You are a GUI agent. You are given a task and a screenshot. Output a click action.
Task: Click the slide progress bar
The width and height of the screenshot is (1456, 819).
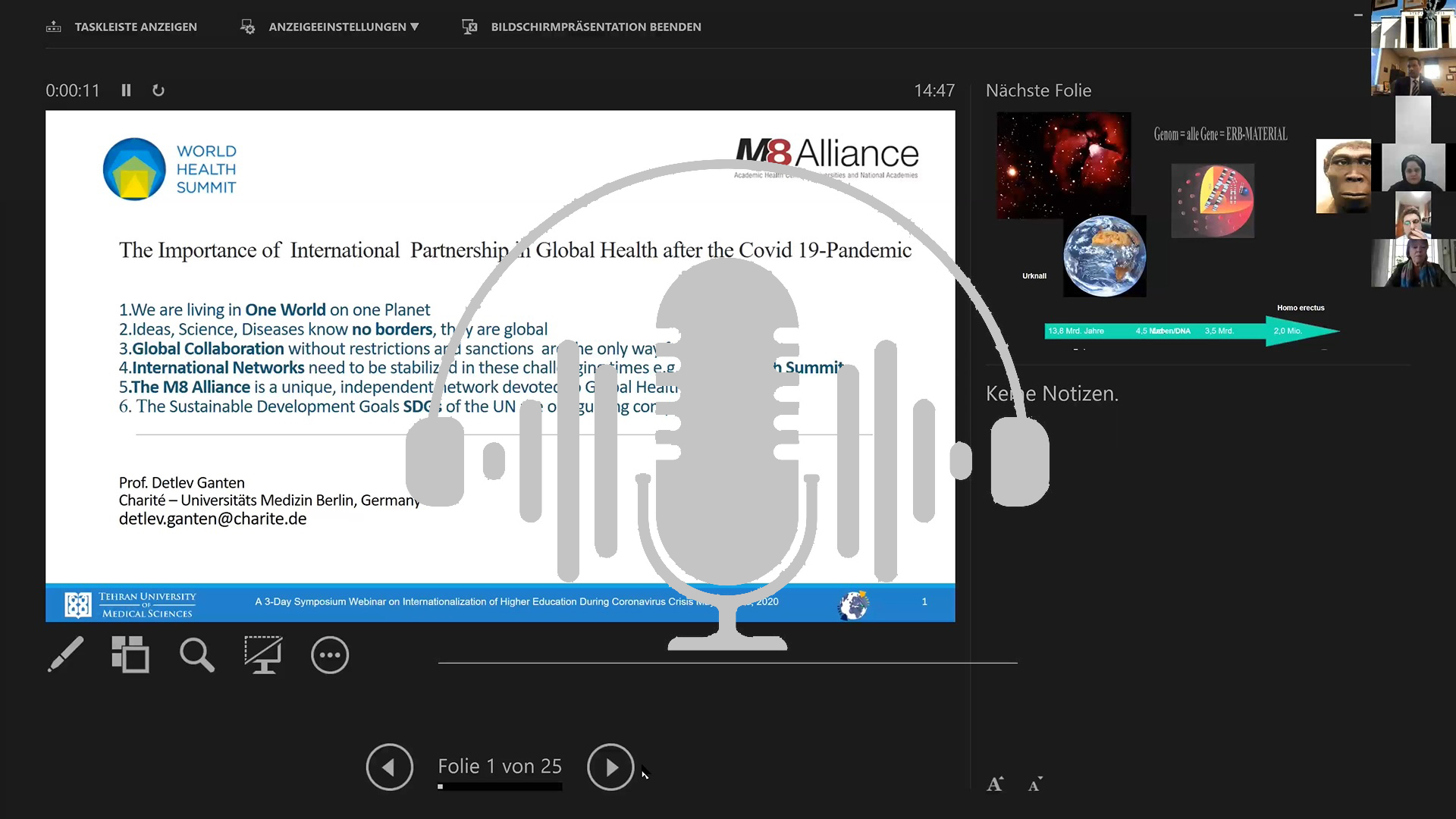click(x=500, y=787)
